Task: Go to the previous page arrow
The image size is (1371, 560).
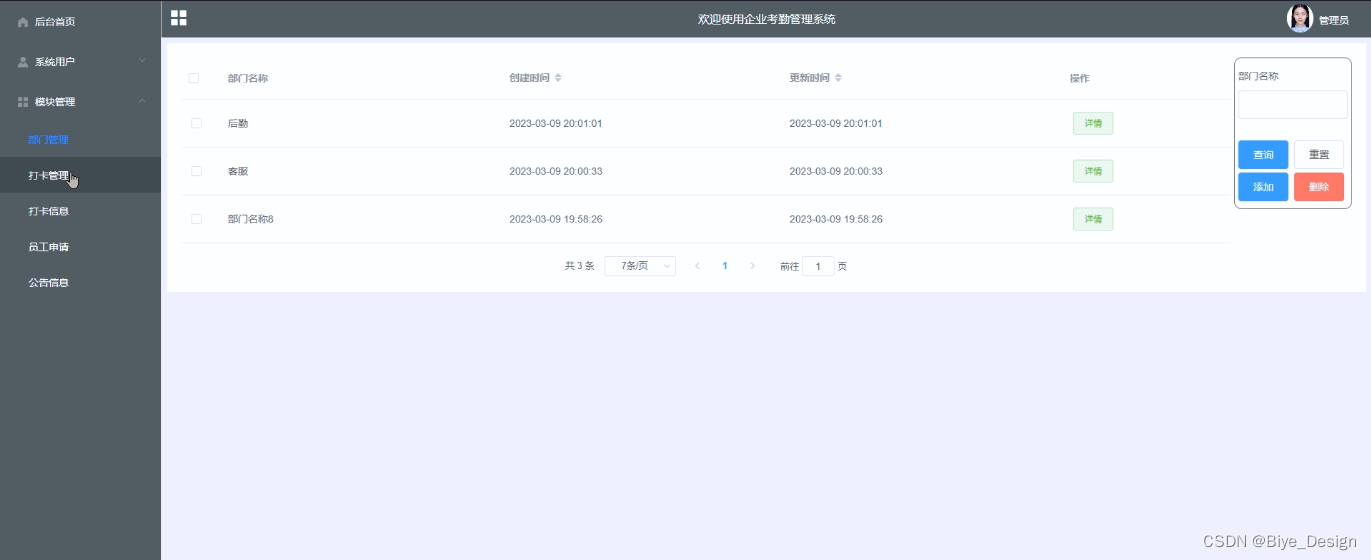Action: 697,266
